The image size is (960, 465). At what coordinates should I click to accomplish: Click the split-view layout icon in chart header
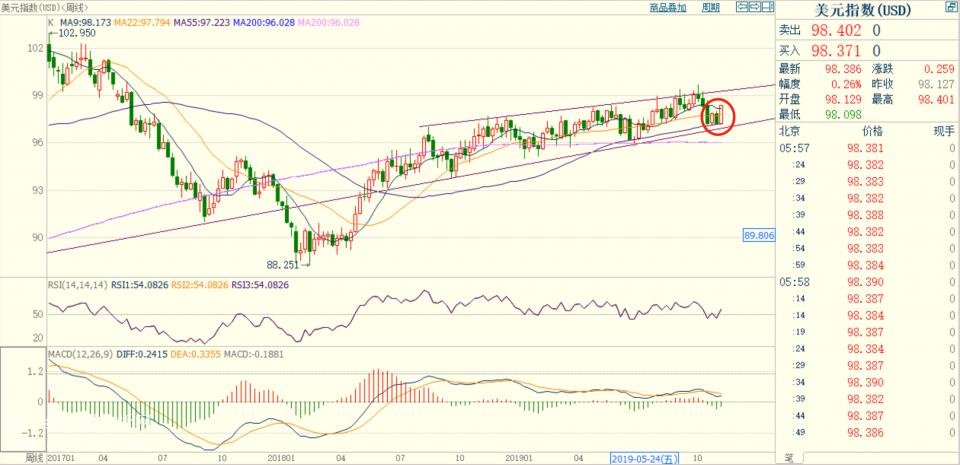(768, 7)
